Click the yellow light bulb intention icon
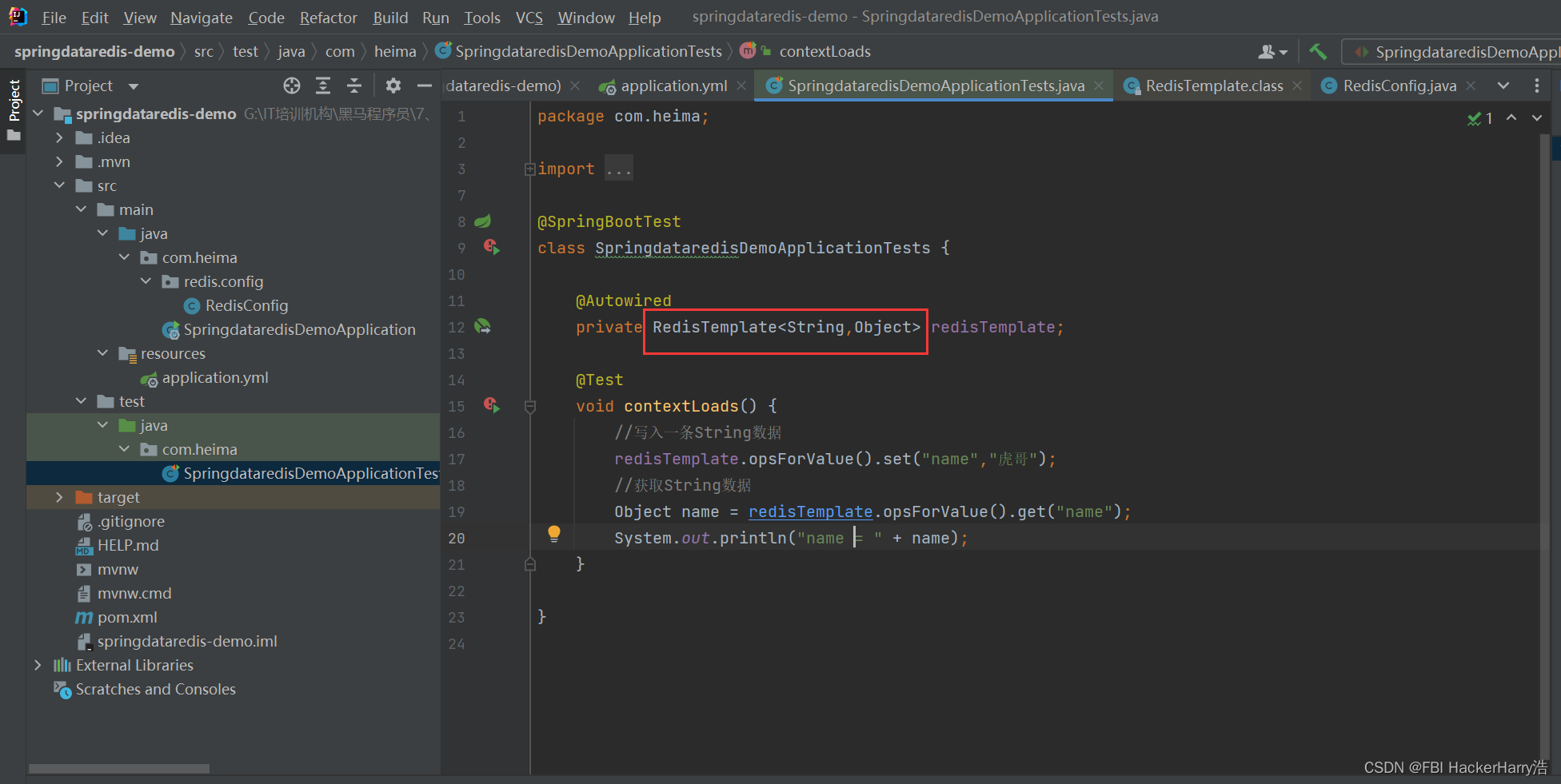The height and width of the screenshot is (784, 1561). point(553,535)
